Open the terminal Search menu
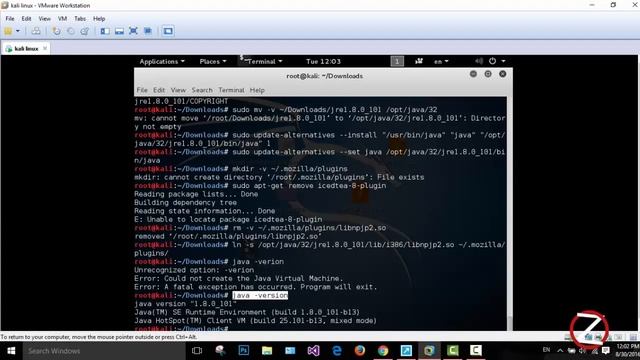The image size is (640, 360). pyautogui.click(x=202, y=90)
